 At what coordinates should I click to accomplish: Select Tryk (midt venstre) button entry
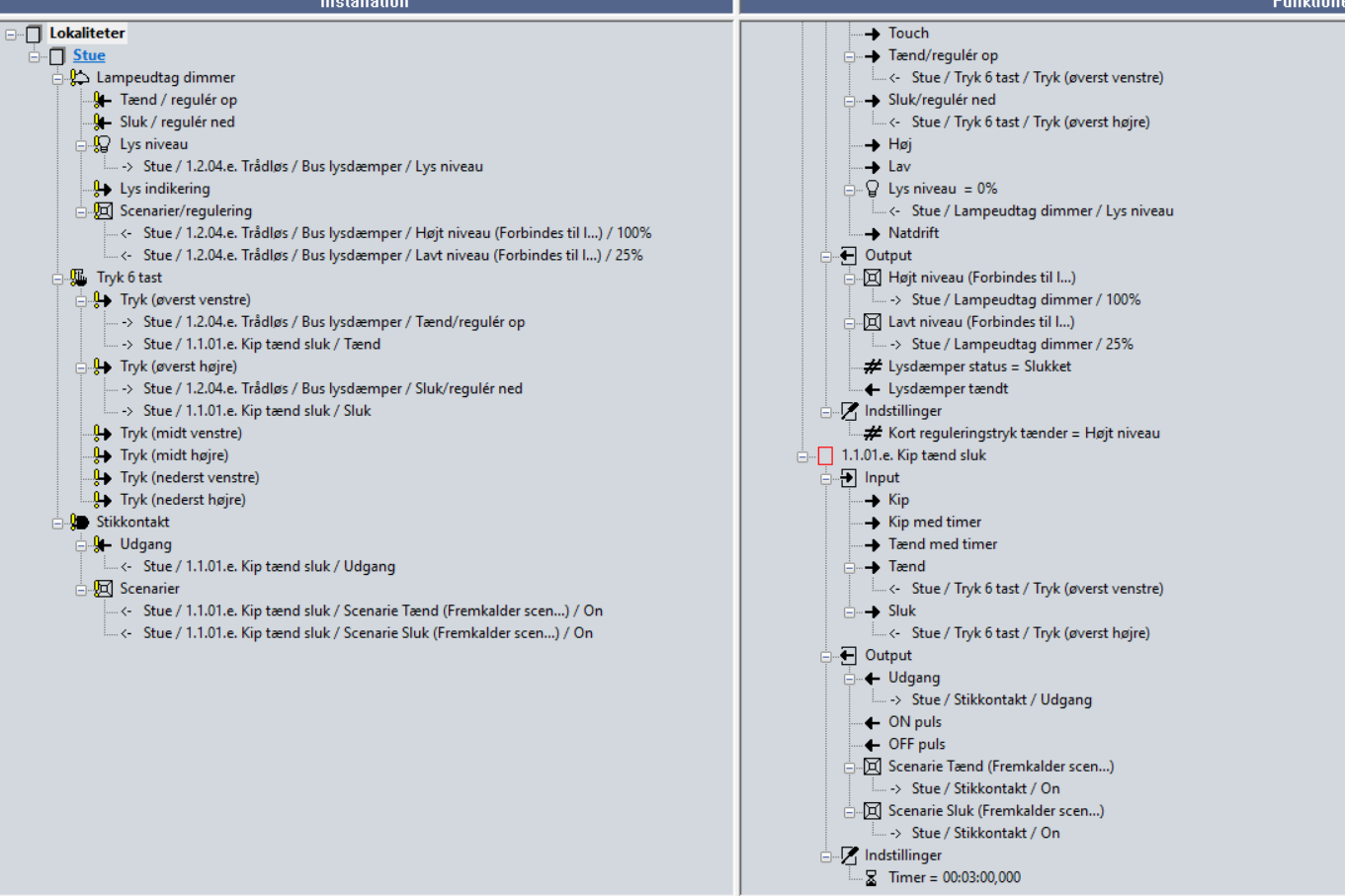[181, 433]
